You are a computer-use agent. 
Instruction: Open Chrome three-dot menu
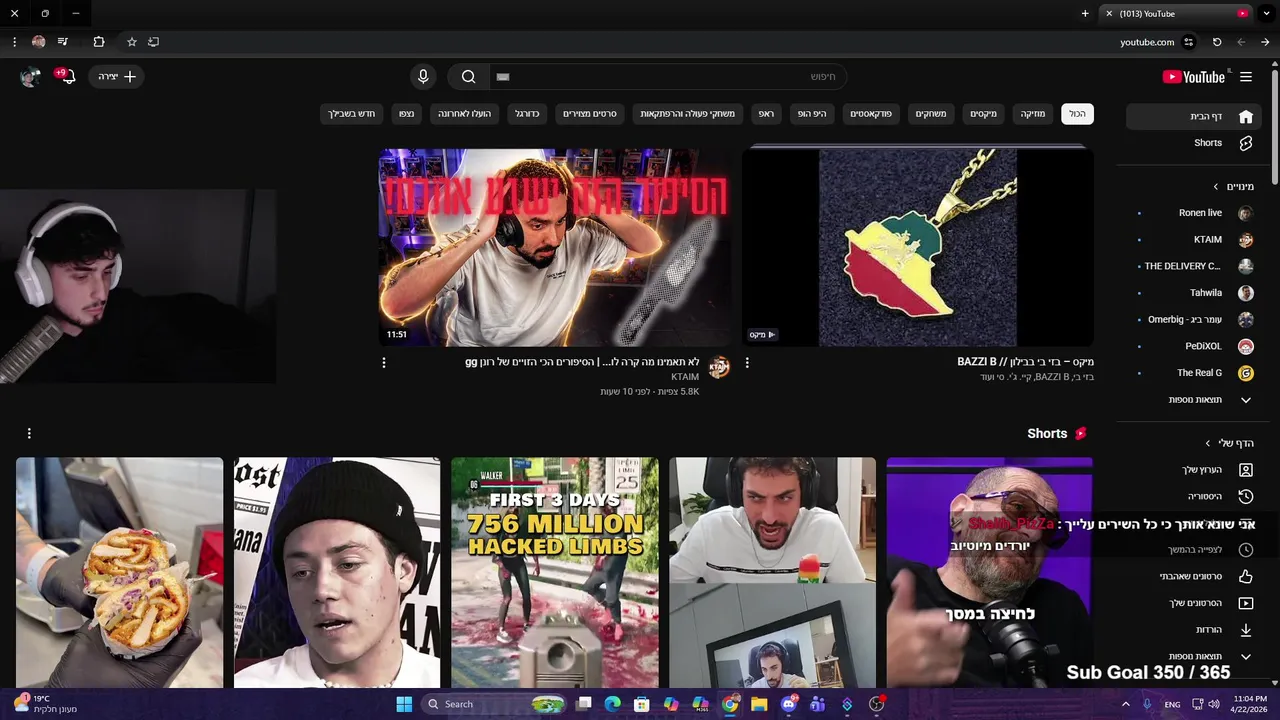(x=14, y=42)
